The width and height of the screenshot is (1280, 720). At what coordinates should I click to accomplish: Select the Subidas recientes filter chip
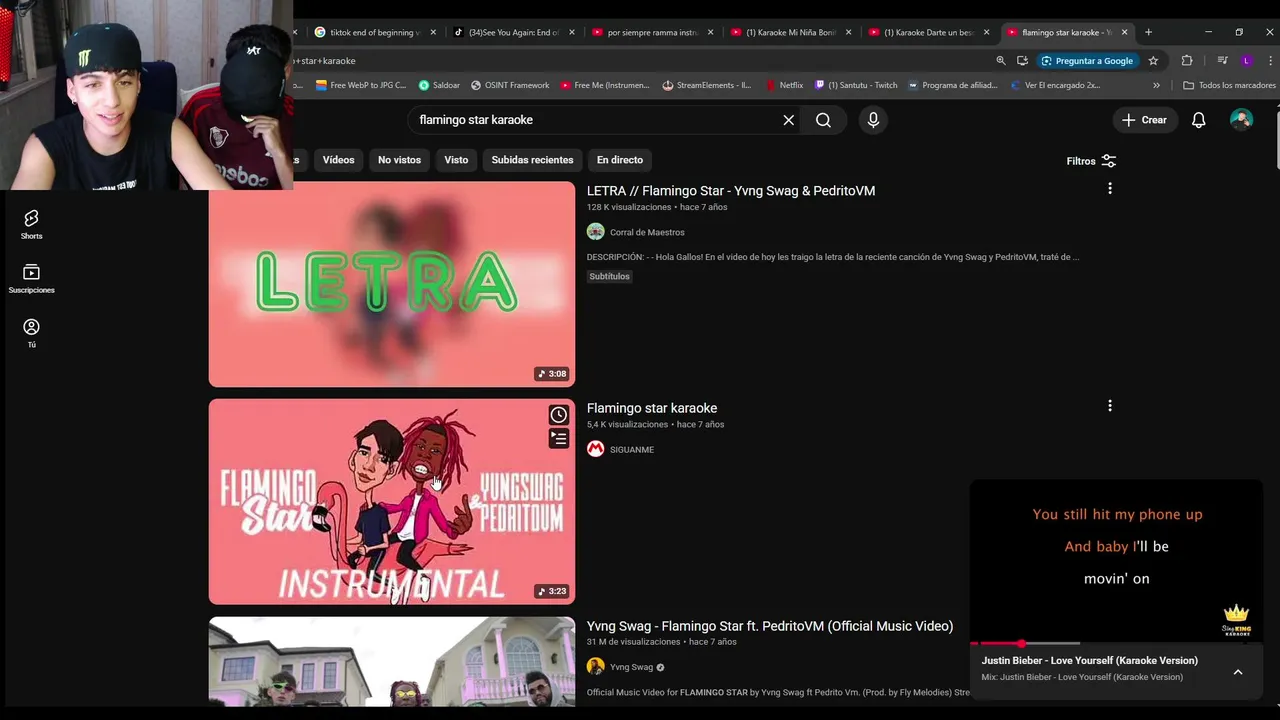pyautogui.click(x=532, y=160)
